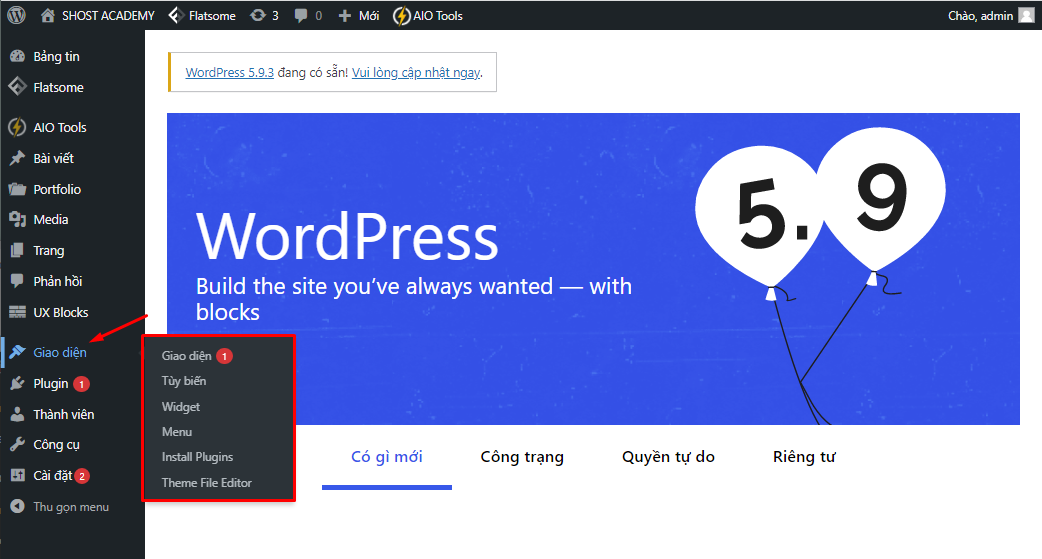Open Cài đặt settings in sidebar
The height and width of the screenshot is (559, 1042).
53,475
